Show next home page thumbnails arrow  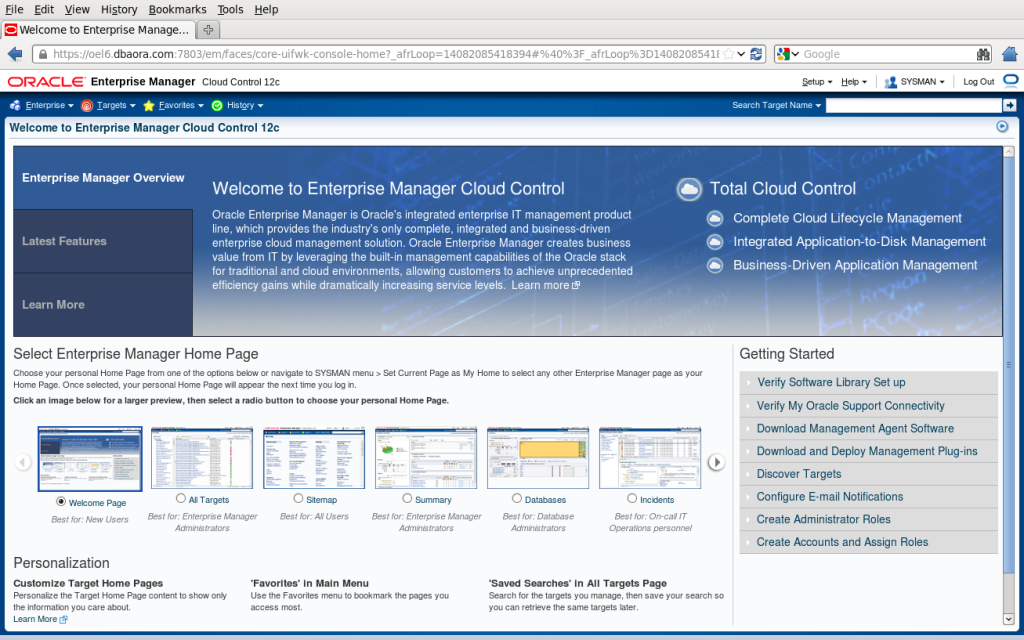[716, 462]
